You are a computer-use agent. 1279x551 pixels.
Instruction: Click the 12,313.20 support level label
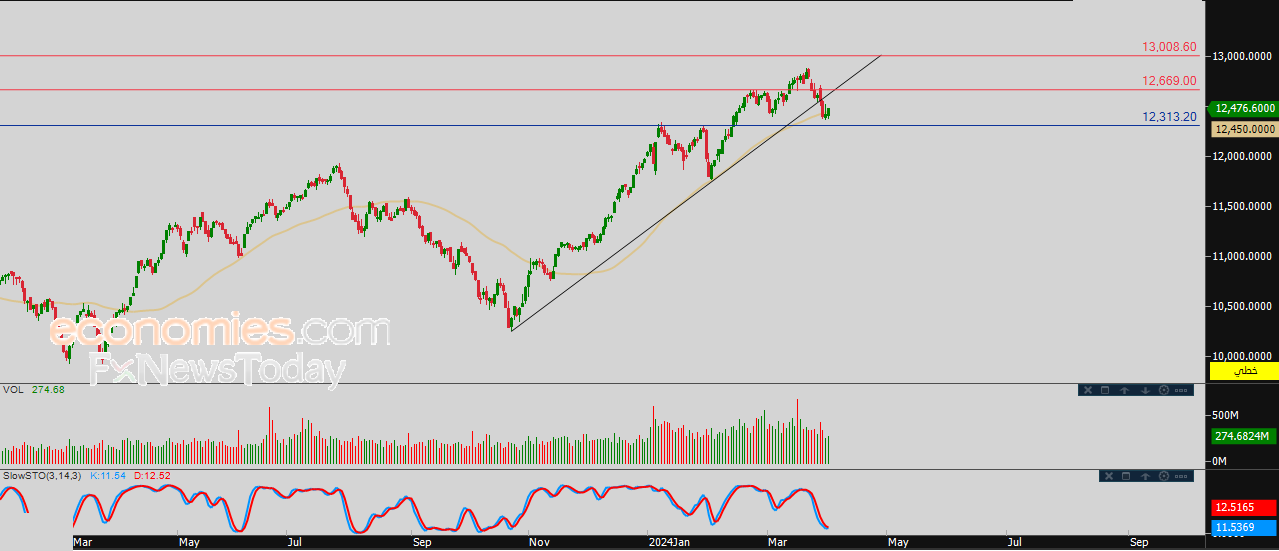click(x=1170, y=117)
